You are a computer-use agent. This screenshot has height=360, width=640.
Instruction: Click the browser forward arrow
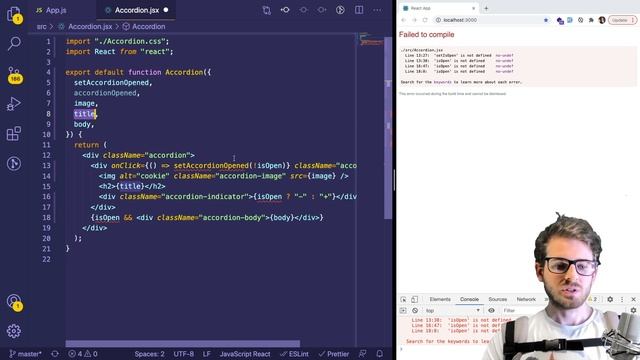click(x=414, y=20)
